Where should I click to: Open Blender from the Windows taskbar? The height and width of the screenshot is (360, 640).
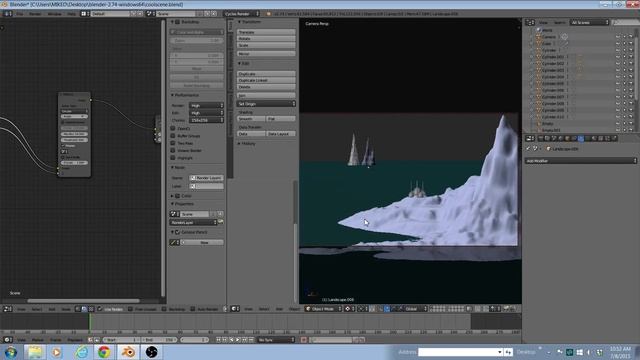pos(128,352)
